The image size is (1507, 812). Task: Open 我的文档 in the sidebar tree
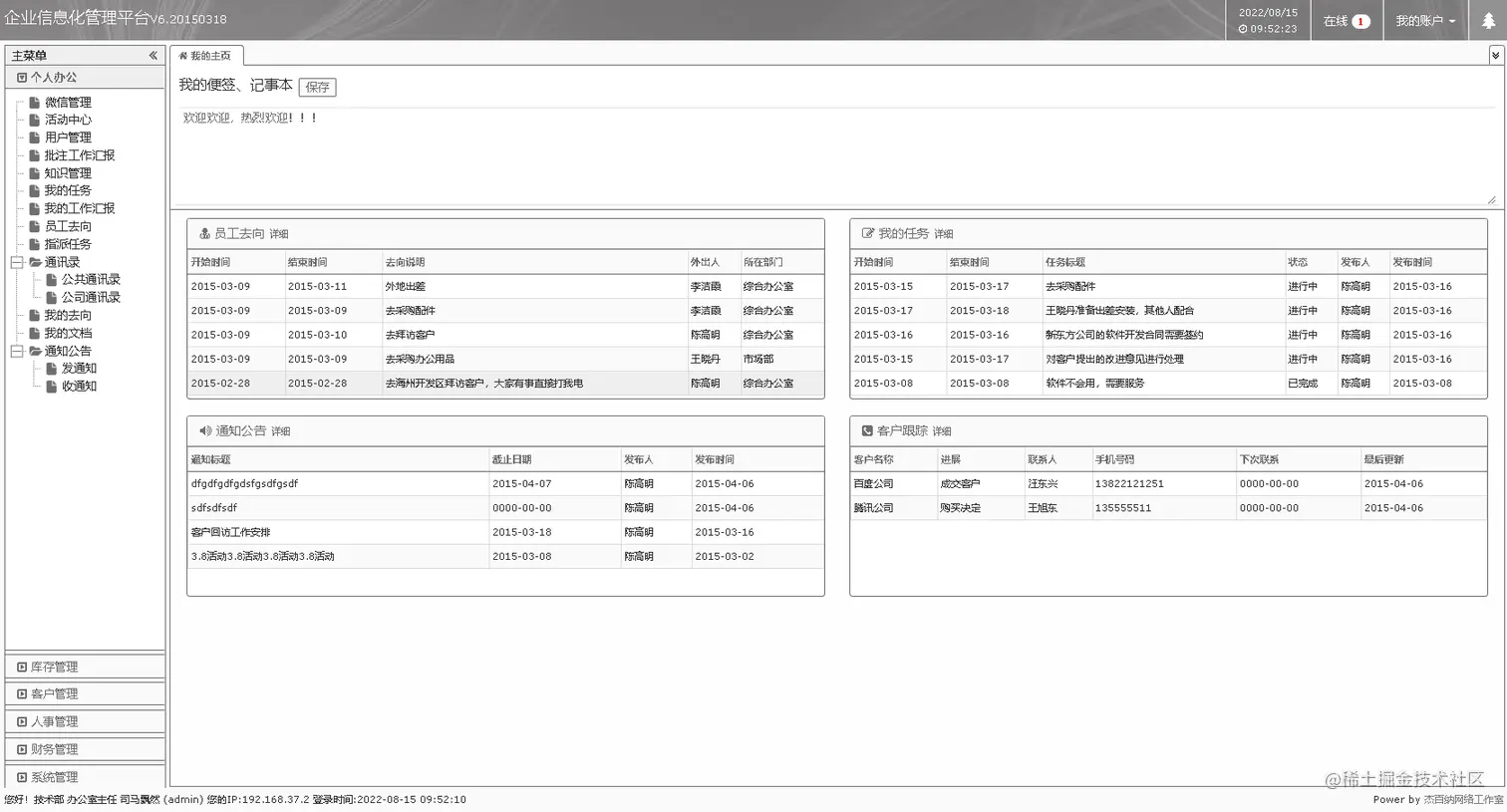coord(68,333)
